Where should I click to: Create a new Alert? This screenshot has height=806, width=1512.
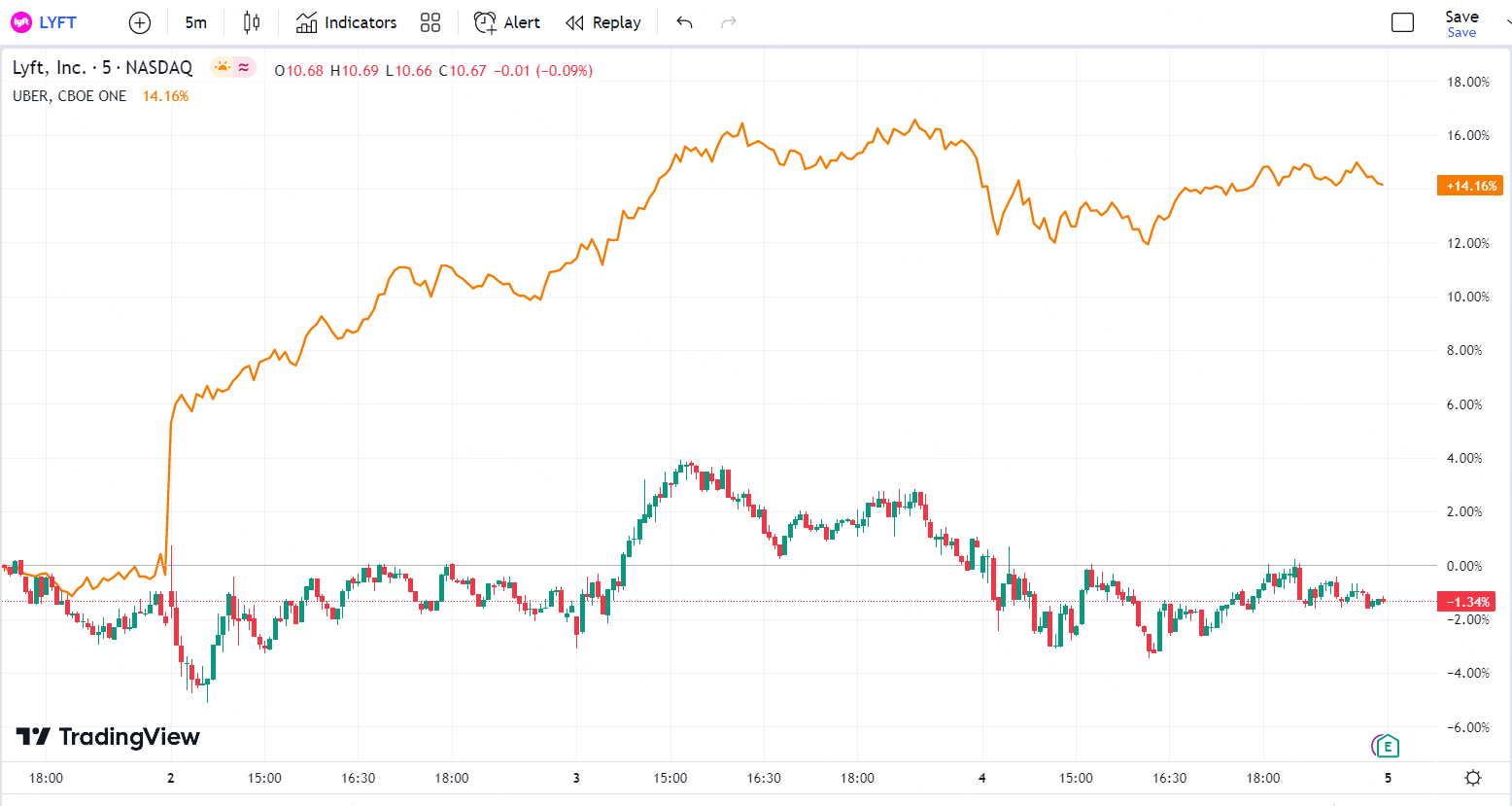pos(506,22)
